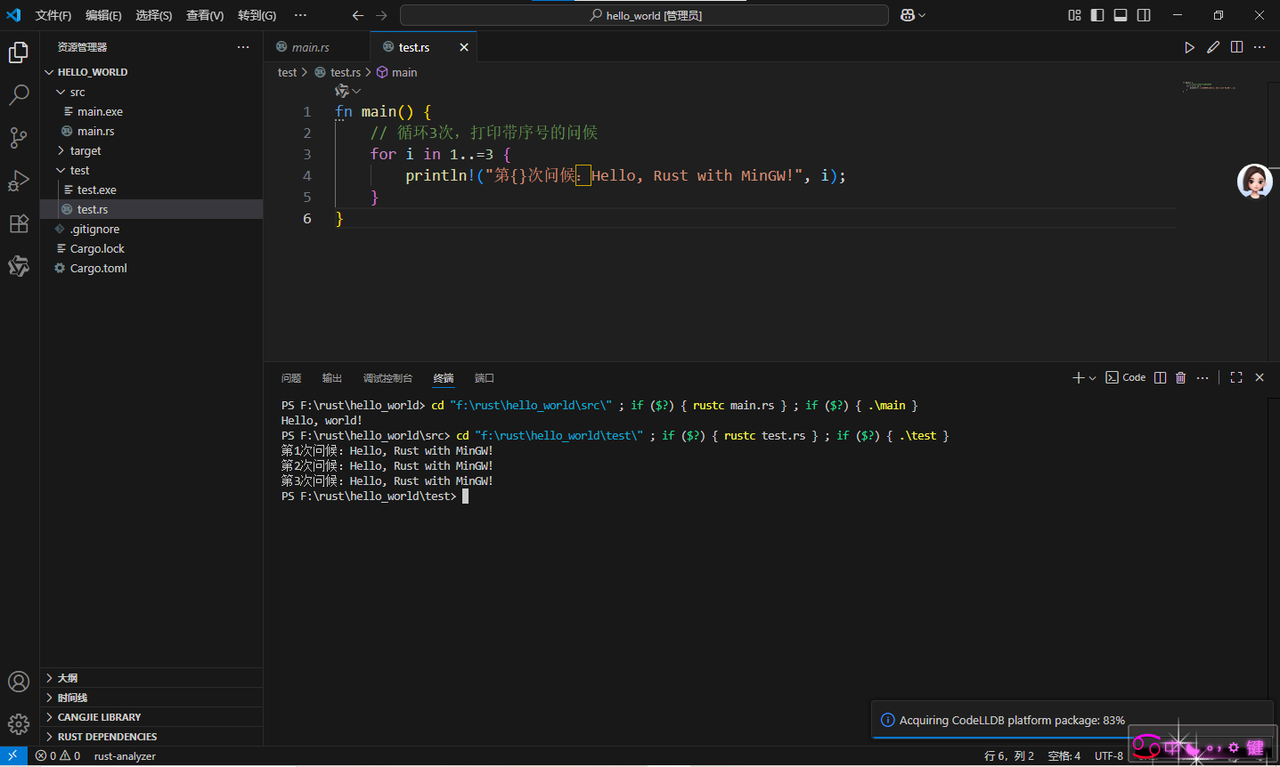
Task: Click the main symbol in breadcrumbs
Action: coord(397,72)
